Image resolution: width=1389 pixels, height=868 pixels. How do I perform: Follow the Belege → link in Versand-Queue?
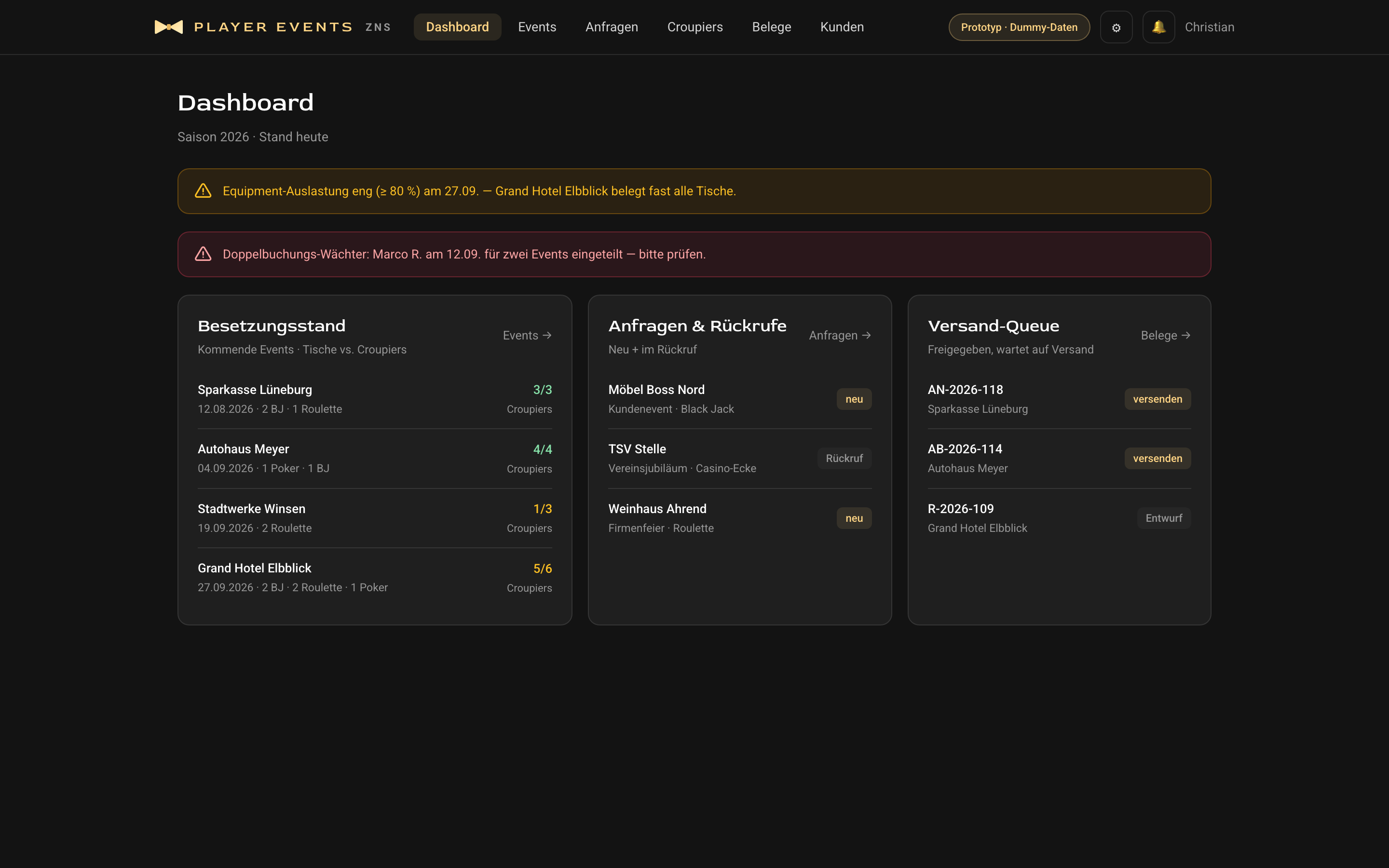pos(1165,335)
